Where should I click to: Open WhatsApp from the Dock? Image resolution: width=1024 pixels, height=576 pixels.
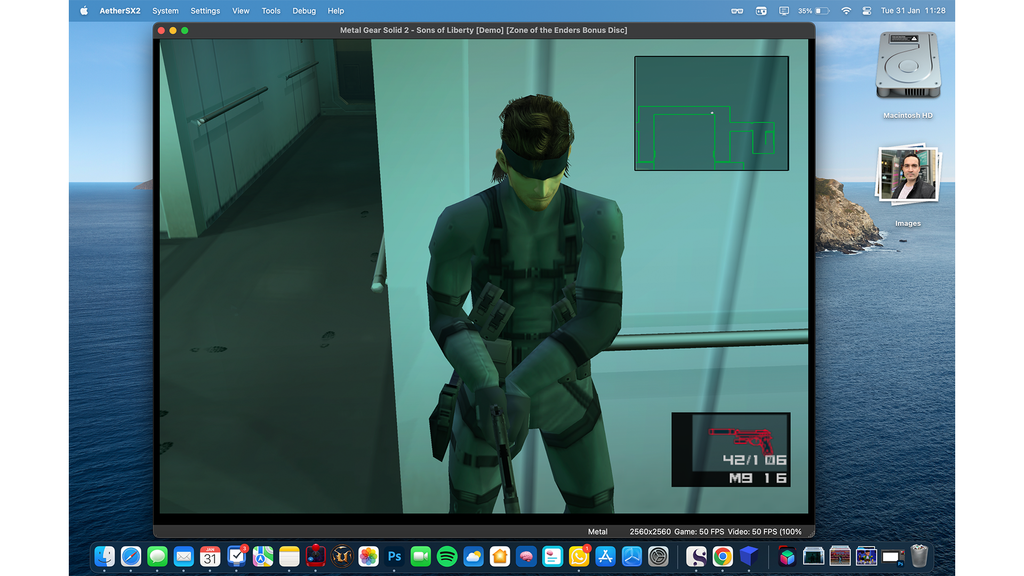tap(577, 557)
